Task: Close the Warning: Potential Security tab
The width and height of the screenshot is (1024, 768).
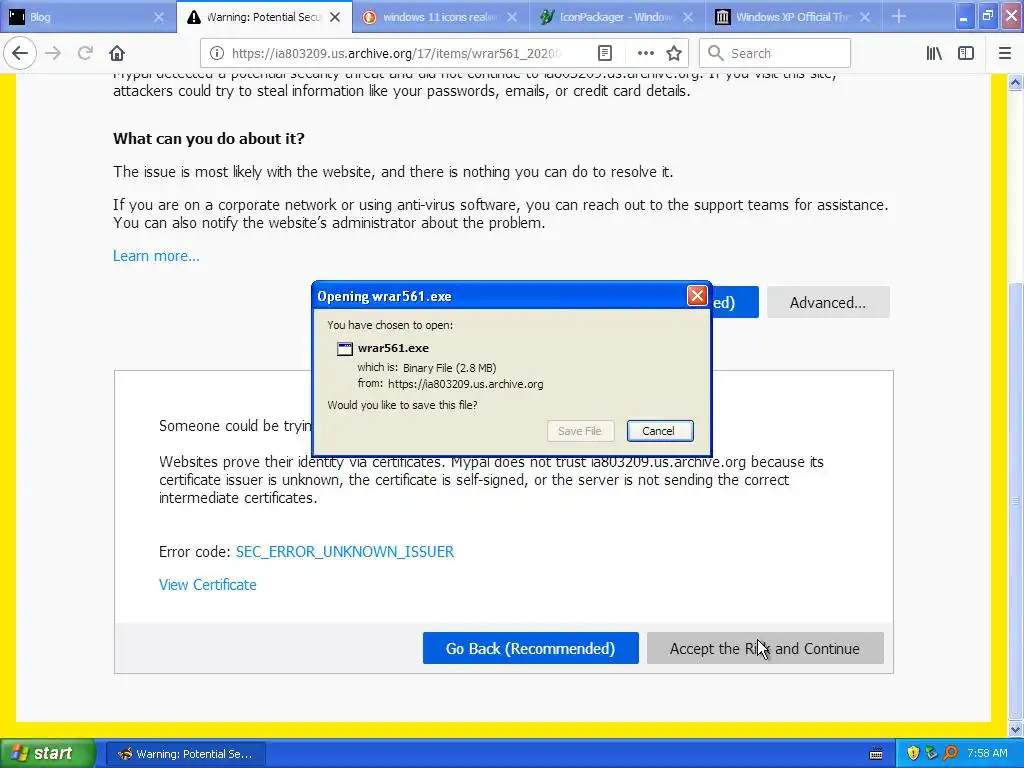Action: coord(335,18)
